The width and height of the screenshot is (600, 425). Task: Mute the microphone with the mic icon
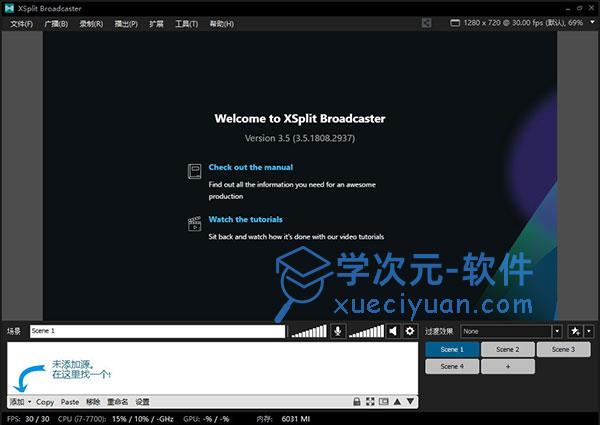(x=338, y=331)
